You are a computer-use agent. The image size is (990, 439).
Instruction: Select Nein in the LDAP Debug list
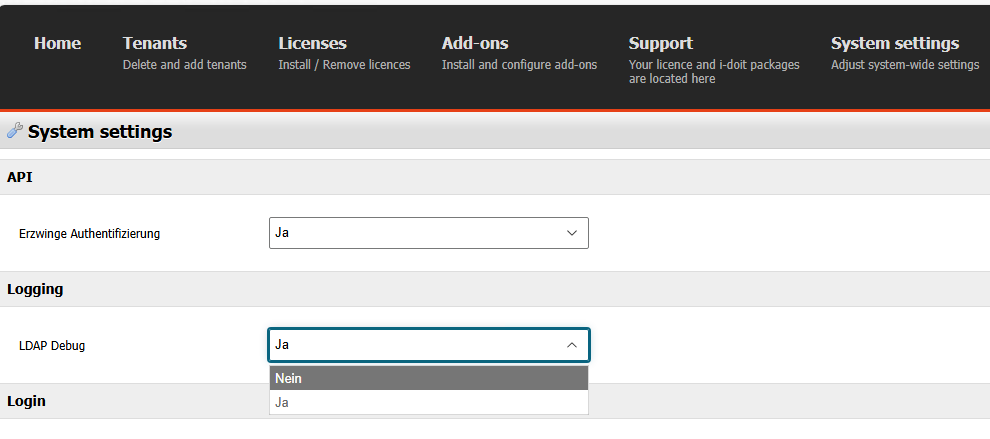(x=428, y=378)
